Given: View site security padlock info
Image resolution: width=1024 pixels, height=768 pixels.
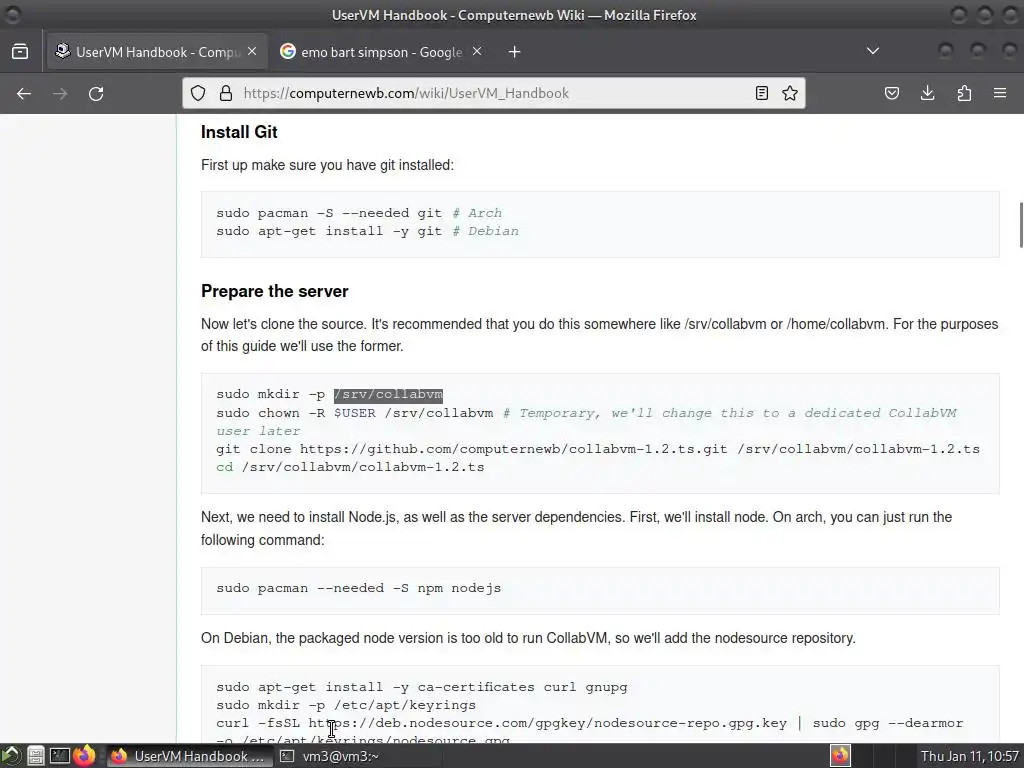Looking at the screenshot, I should coord(226,93).
